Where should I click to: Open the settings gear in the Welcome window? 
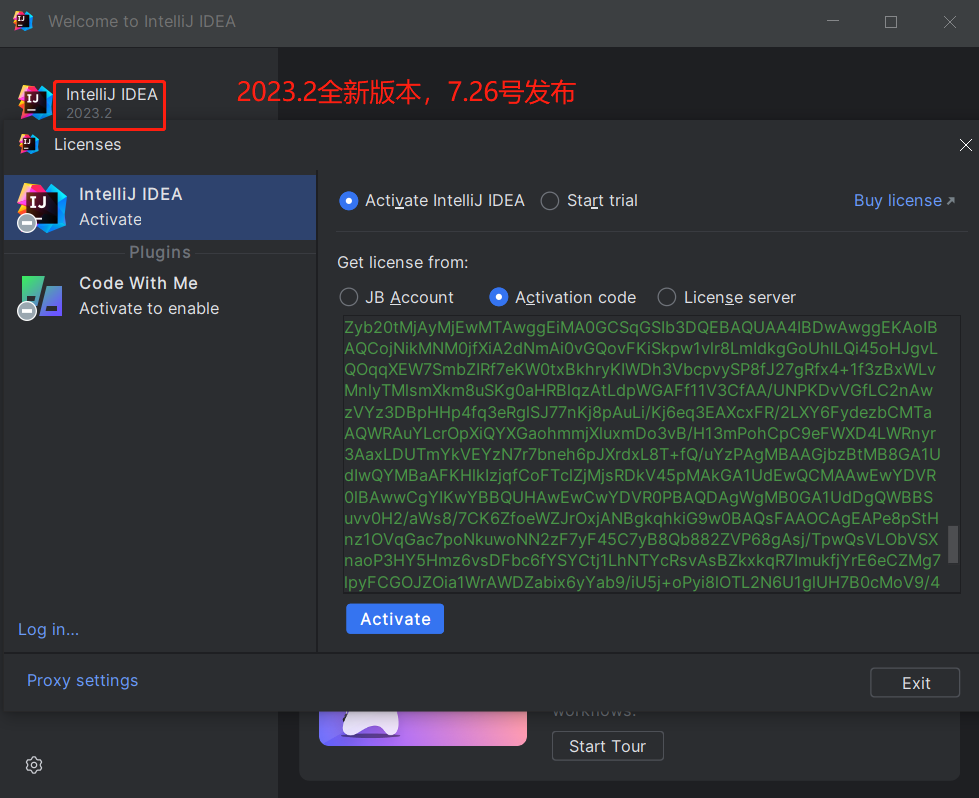(34, 765)
